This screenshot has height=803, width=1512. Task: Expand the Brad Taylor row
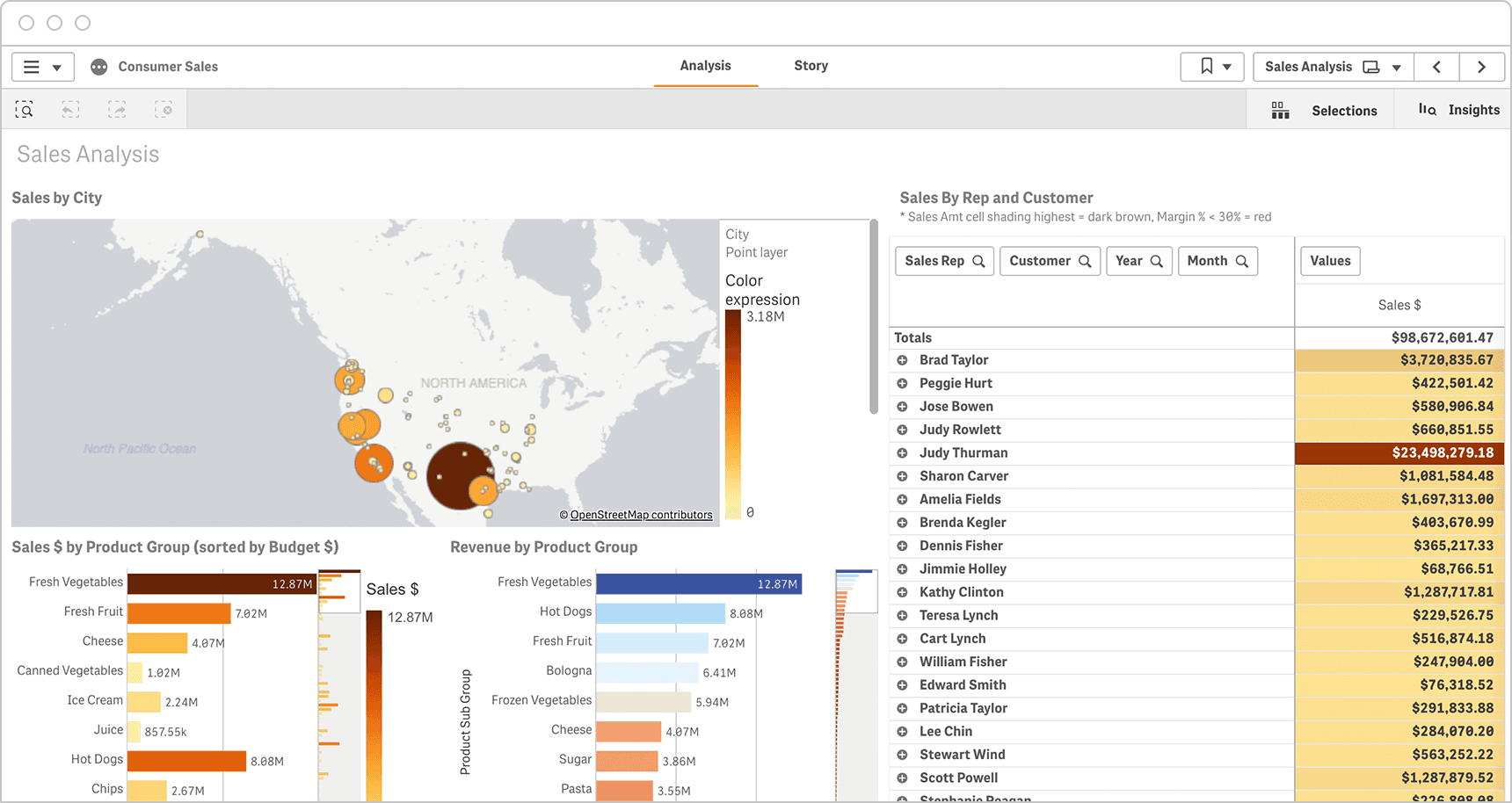[x=902, y=360]
